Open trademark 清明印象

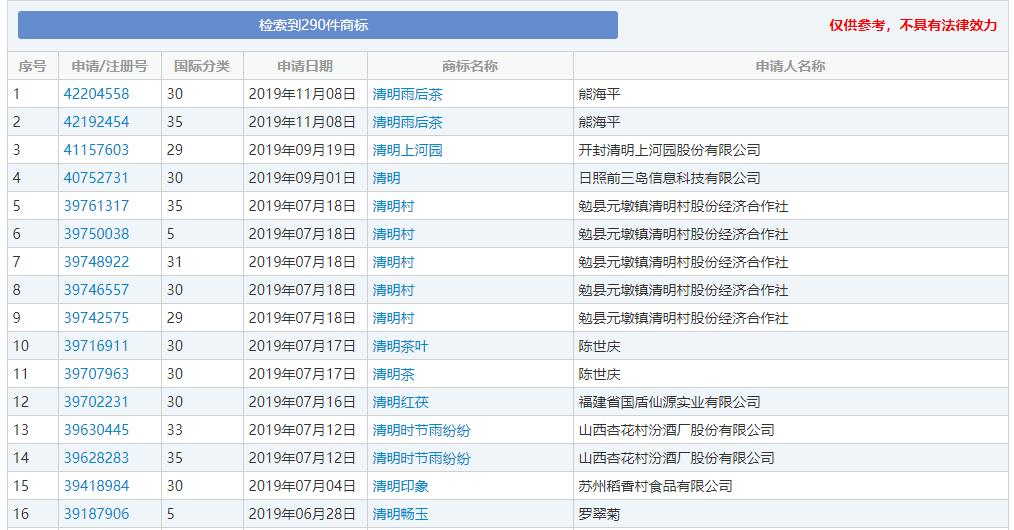400,486
